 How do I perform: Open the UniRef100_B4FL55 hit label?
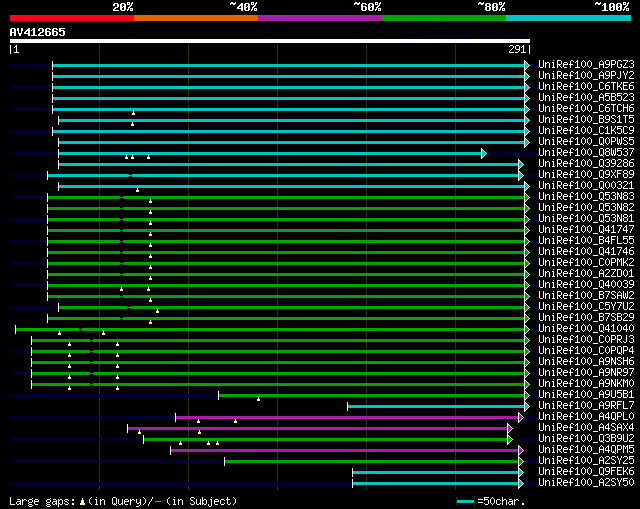pos(585,241)
